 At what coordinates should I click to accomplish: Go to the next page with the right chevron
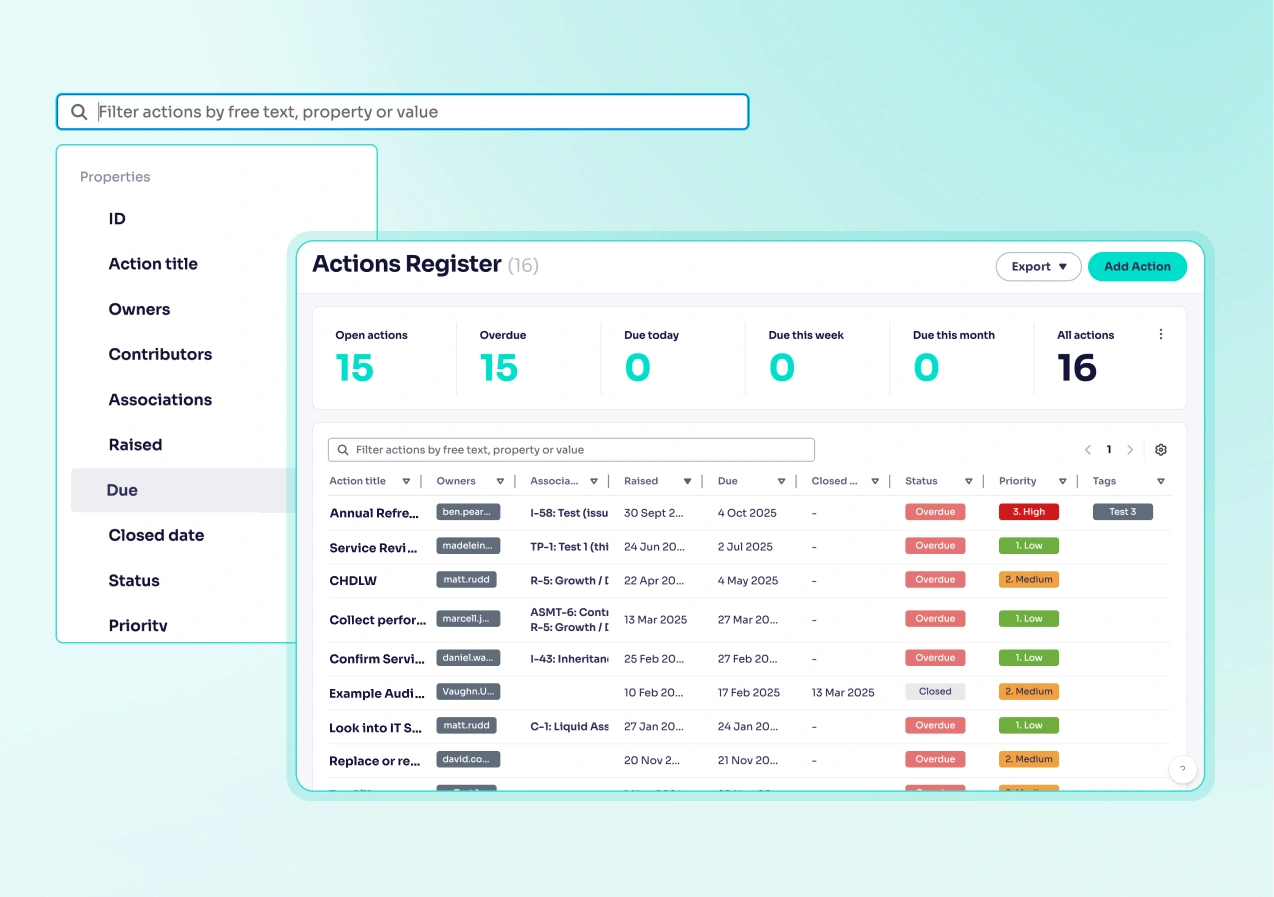[1128, 449]
